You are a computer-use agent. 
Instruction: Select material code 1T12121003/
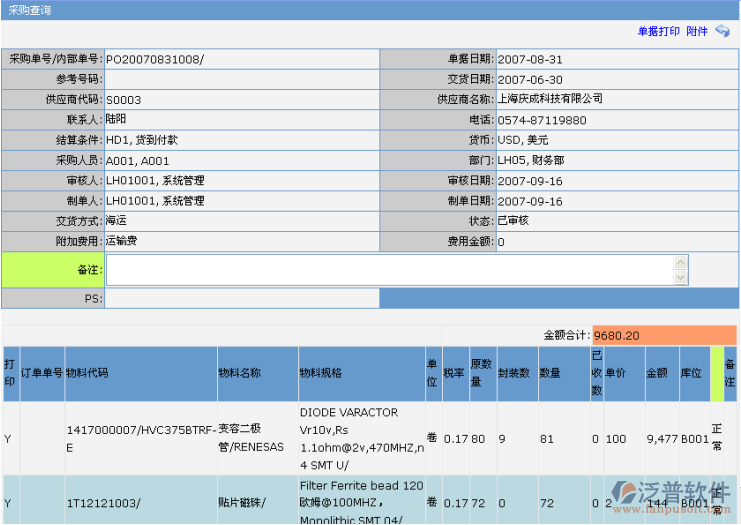pyautogui.click(x=103, y=503)
